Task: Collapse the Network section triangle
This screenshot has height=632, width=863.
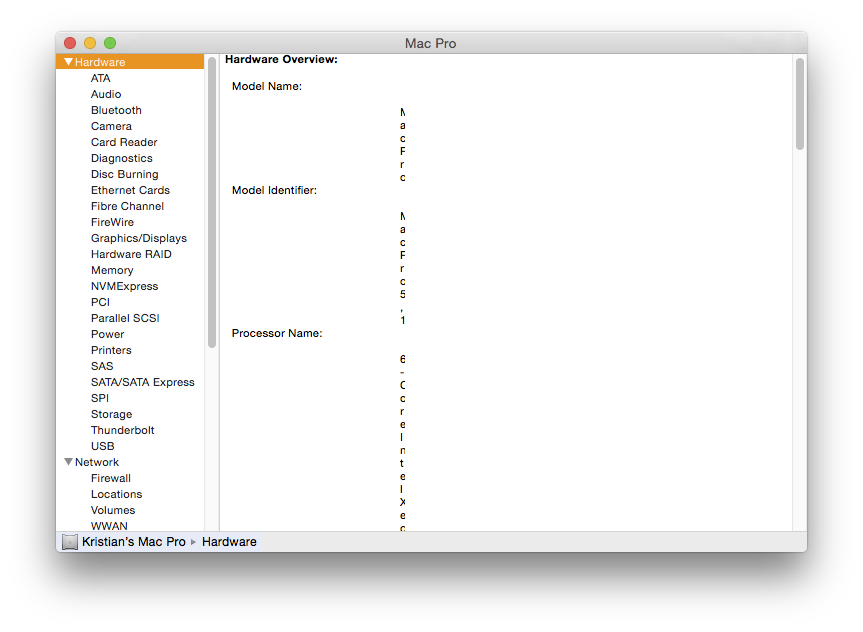Action: tap(68, 462)
